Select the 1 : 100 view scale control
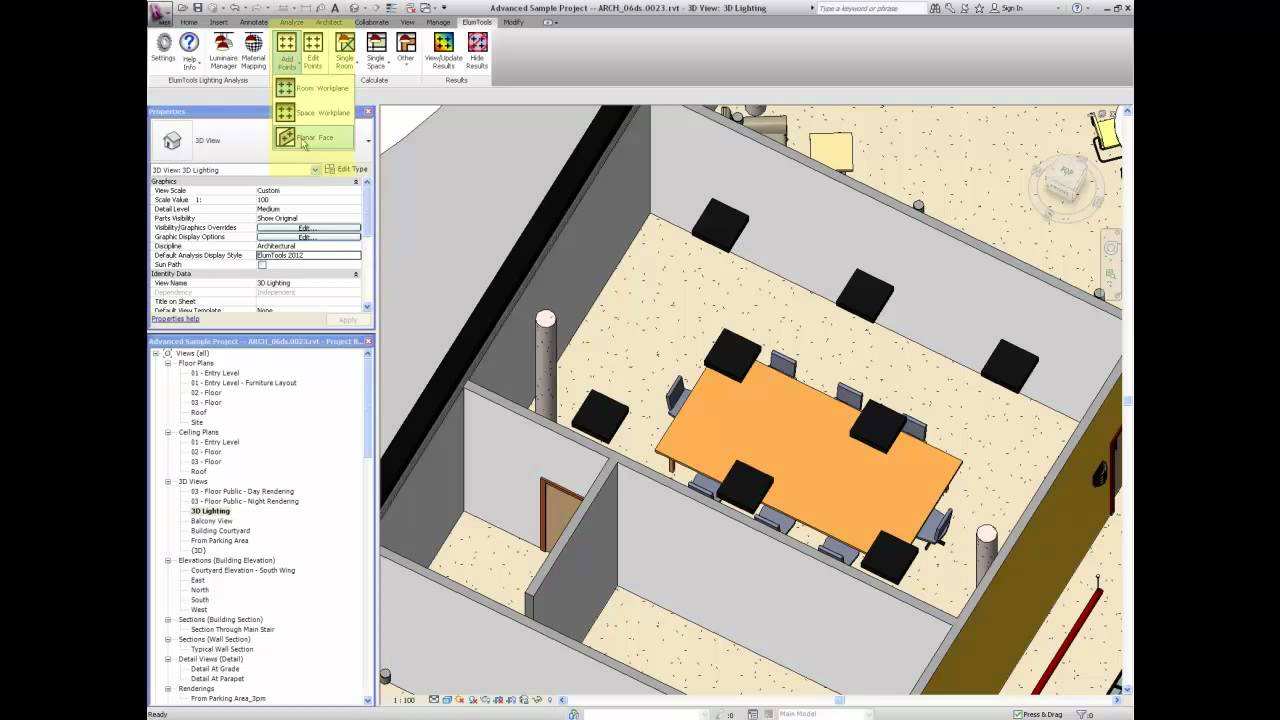 404,700
